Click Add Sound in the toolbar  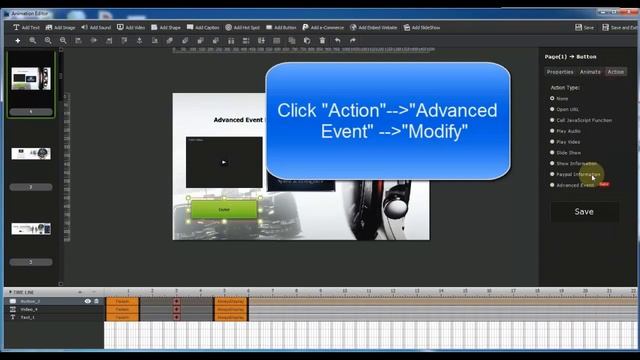point(96,27)
